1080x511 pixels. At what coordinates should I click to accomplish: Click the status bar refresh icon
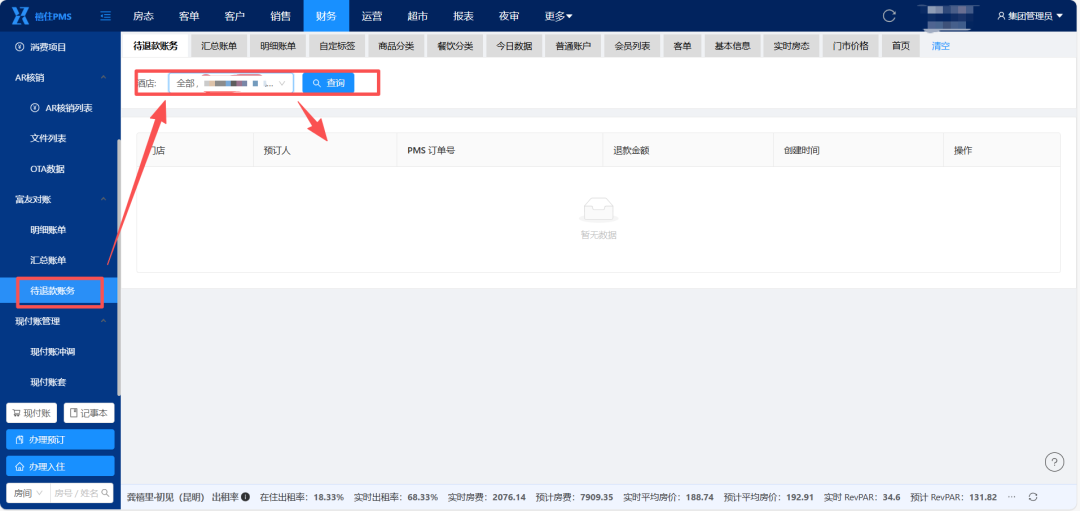click(x=1032, y=497)
